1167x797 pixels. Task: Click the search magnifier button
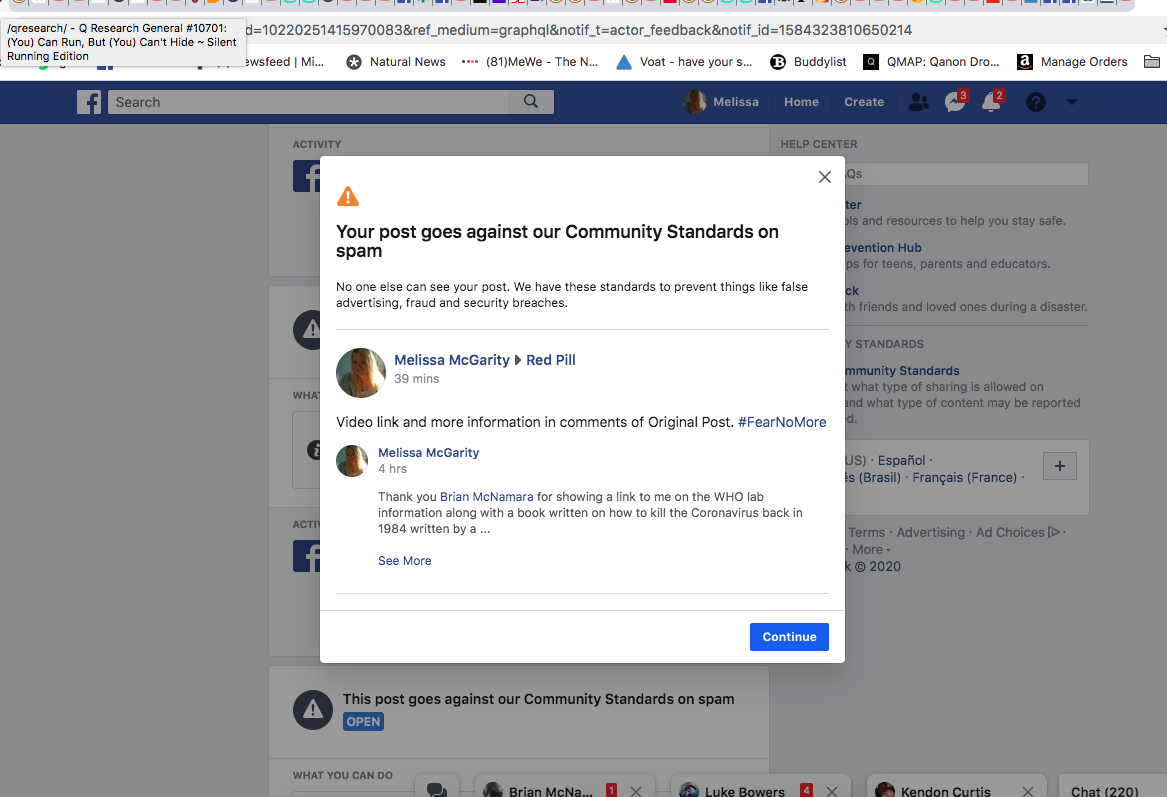(x=531, y=102)
